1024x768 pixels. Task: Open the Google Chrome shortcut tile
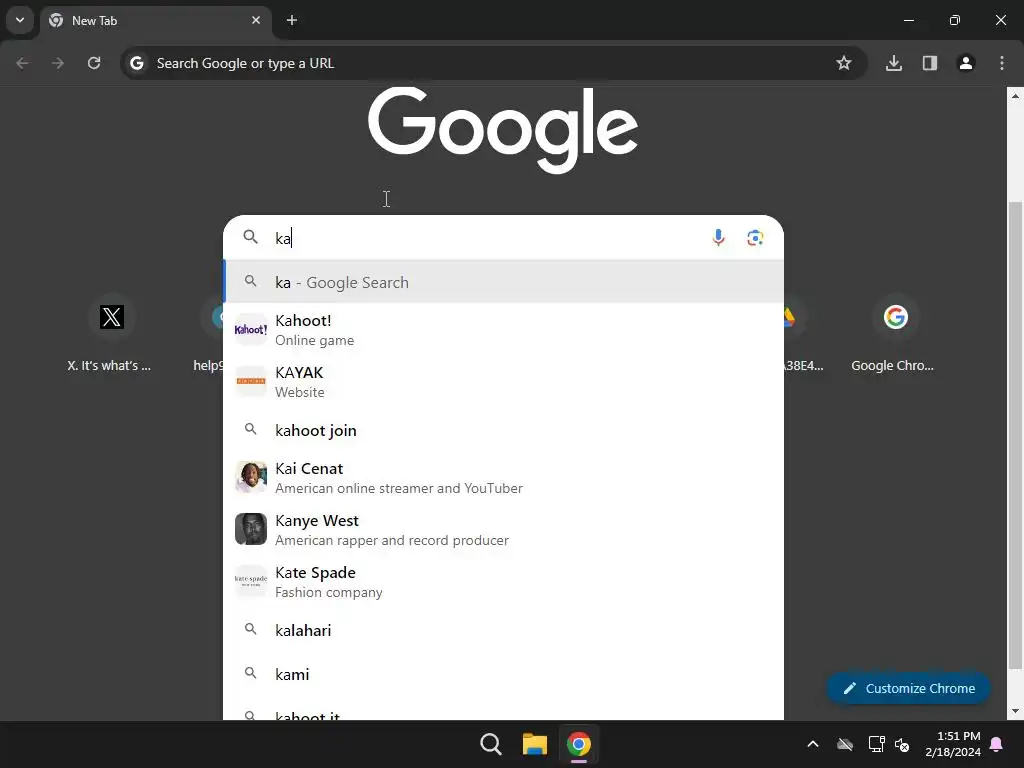pos(895,333)
